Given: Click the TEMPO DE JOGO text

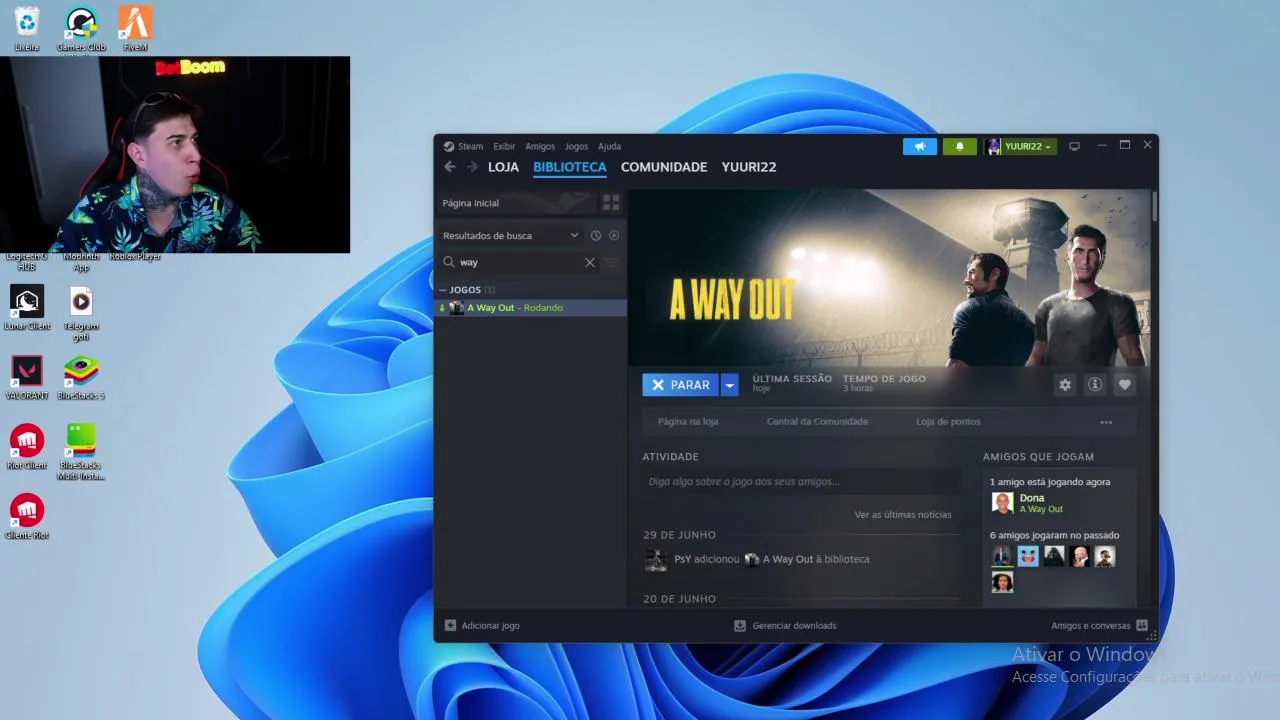Looking at the screenshot, I should tap(884, 379).
